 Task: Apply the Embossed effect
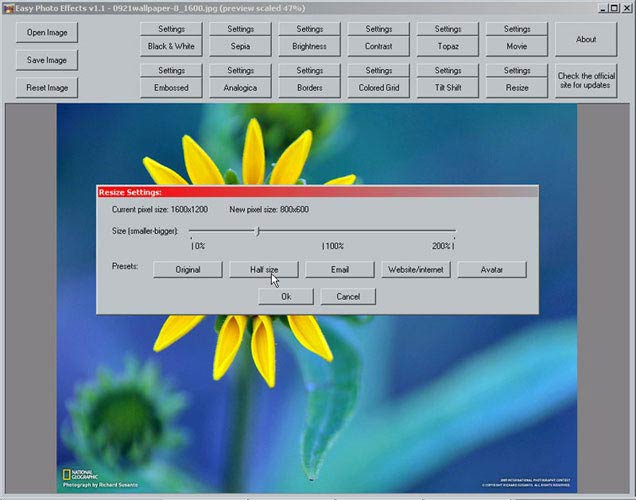pyautogui.click(x=172, y=88)
